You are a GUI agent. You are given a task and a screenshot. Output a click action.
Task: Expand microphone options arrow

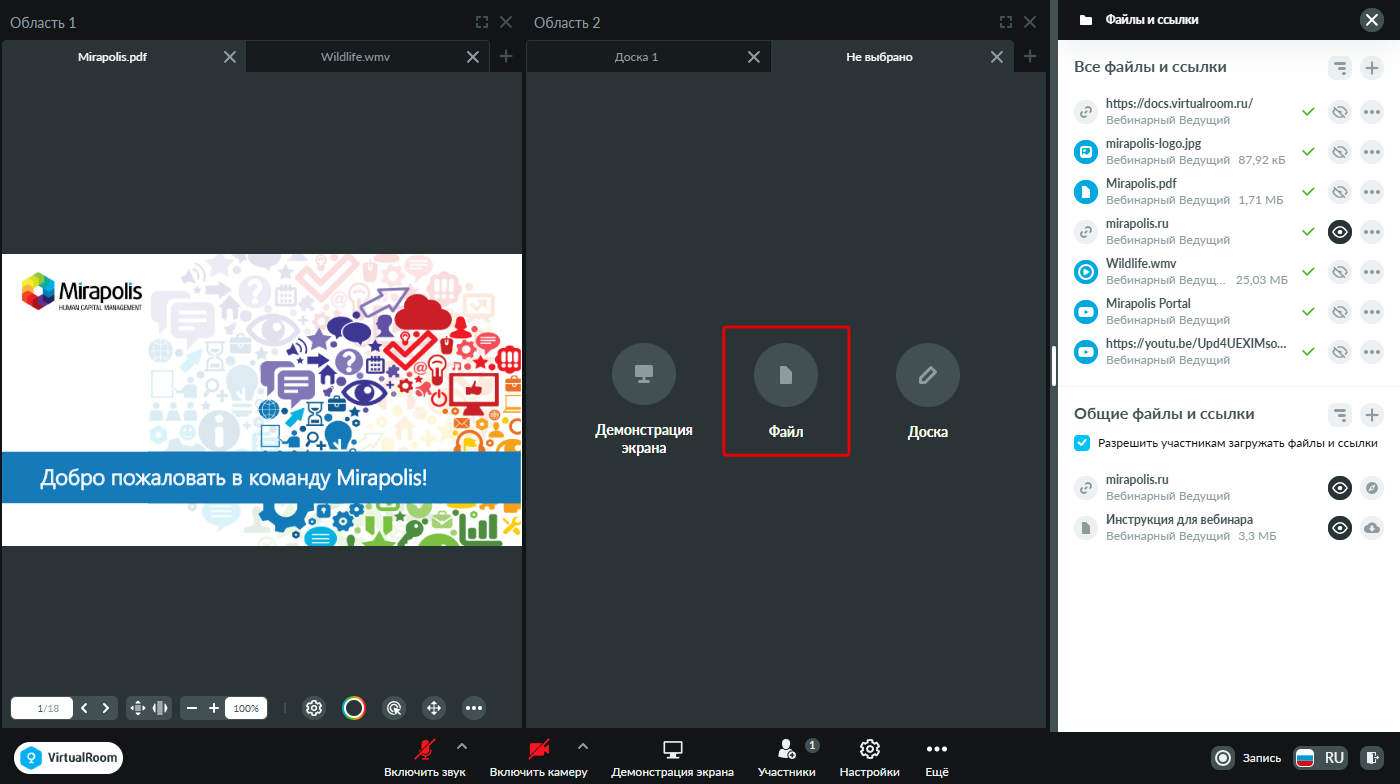coord(461,745)
